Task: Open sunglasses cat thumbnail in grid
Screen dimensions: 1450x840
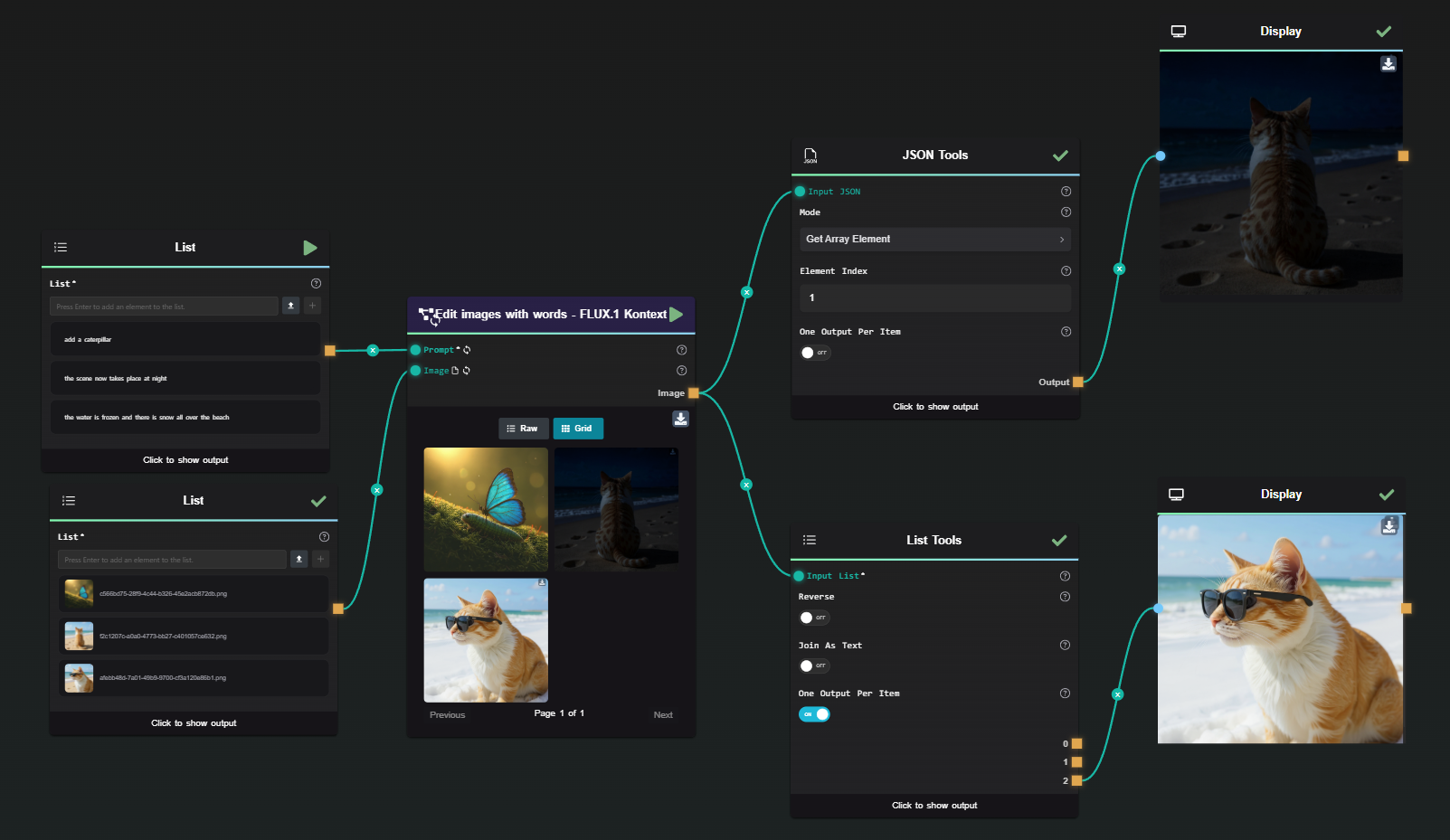Action: pos(486,640)
